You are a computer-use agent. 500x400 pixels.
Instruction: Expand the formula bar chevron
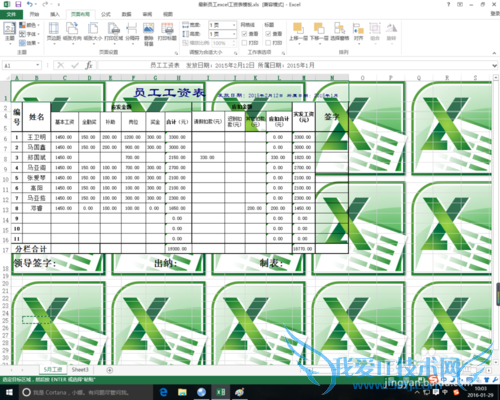(x=495, y=65)
